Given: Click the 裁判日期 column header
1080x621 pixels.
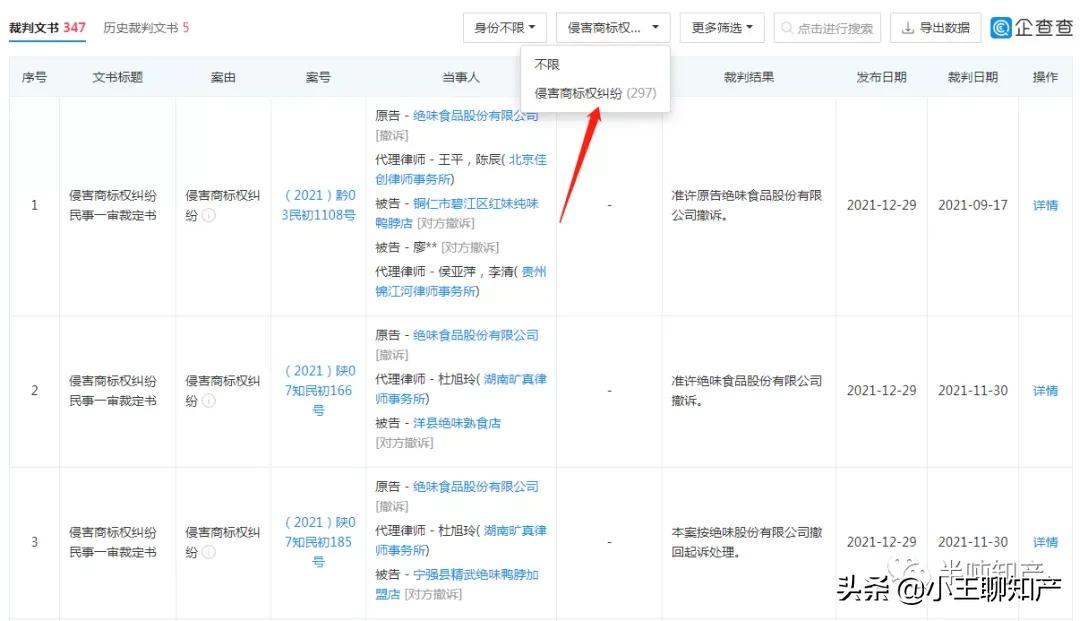Looking at the screenshot, I should coord(973,77).
